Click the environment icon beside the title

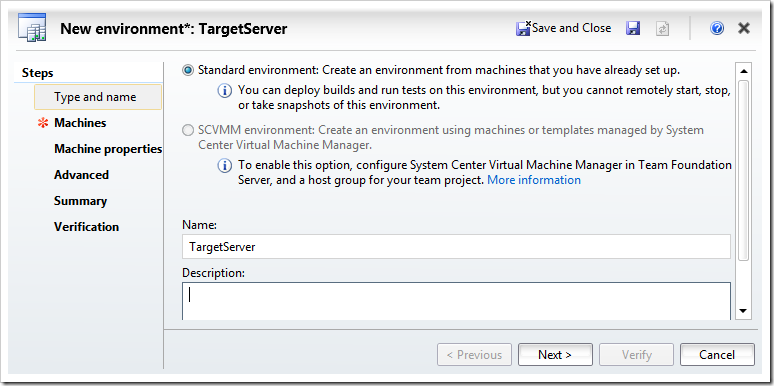[x=32, y=28]
